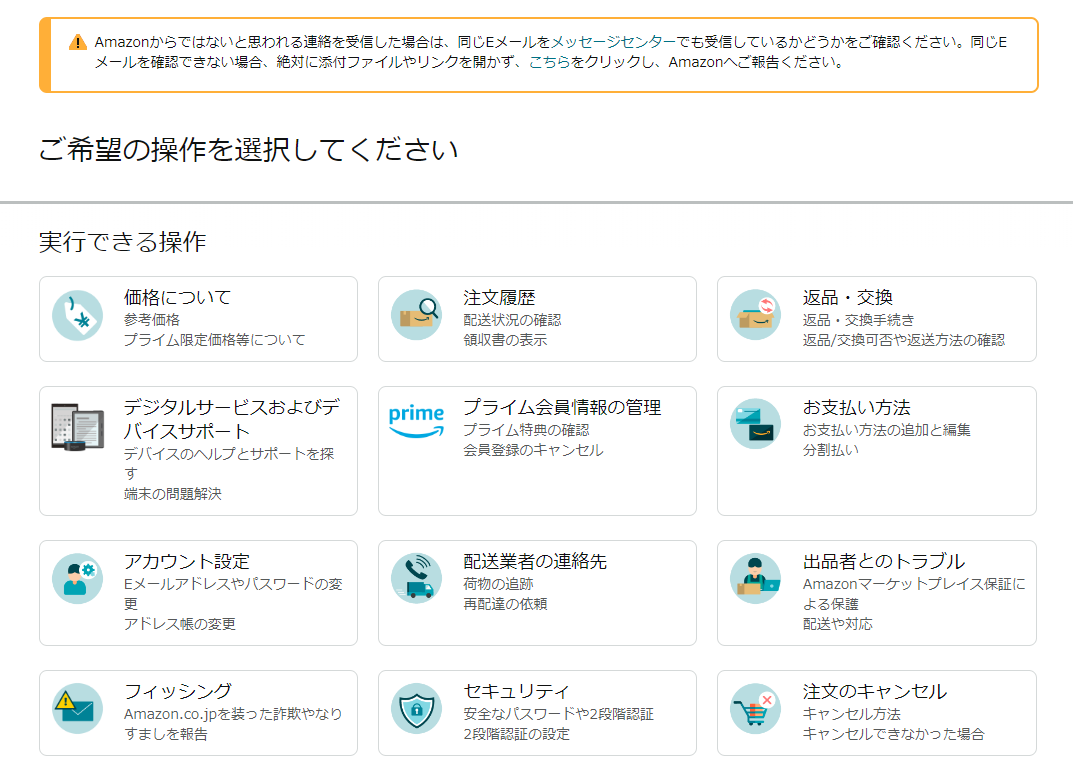
Task: Click the order history magnifier box icon
Action: click(416, 315)
